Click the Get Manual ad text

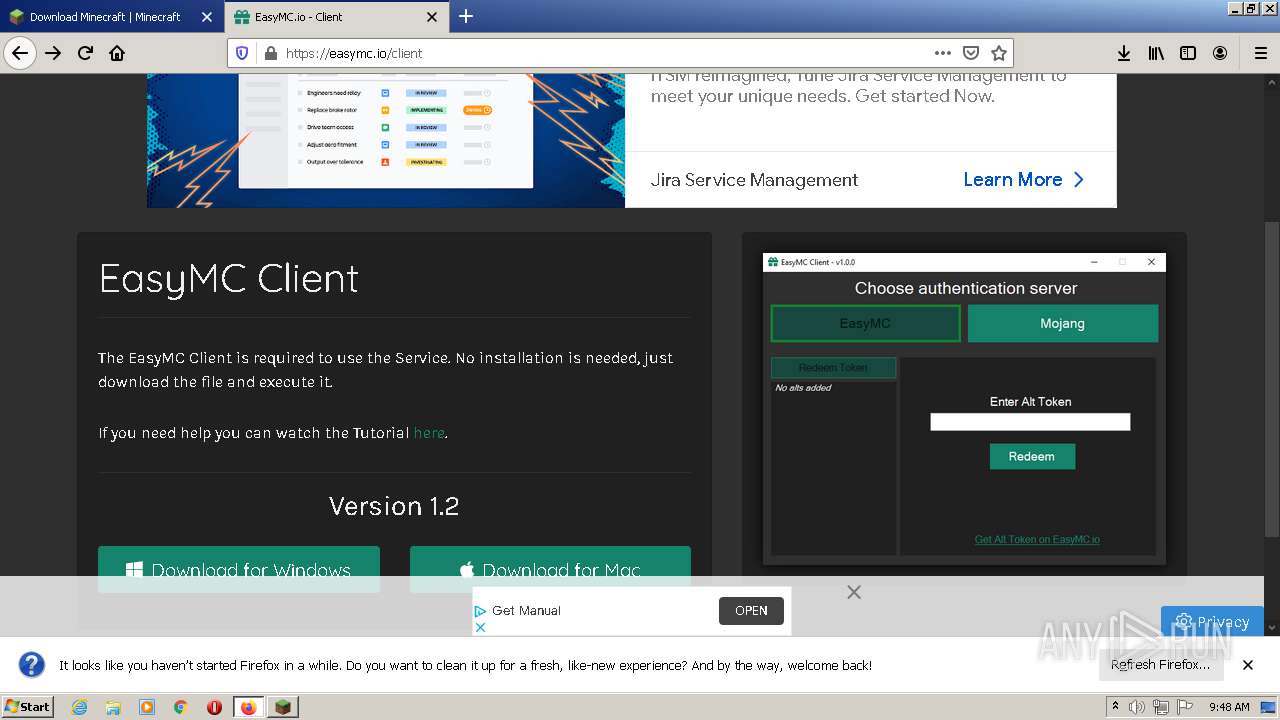point(526,611)
